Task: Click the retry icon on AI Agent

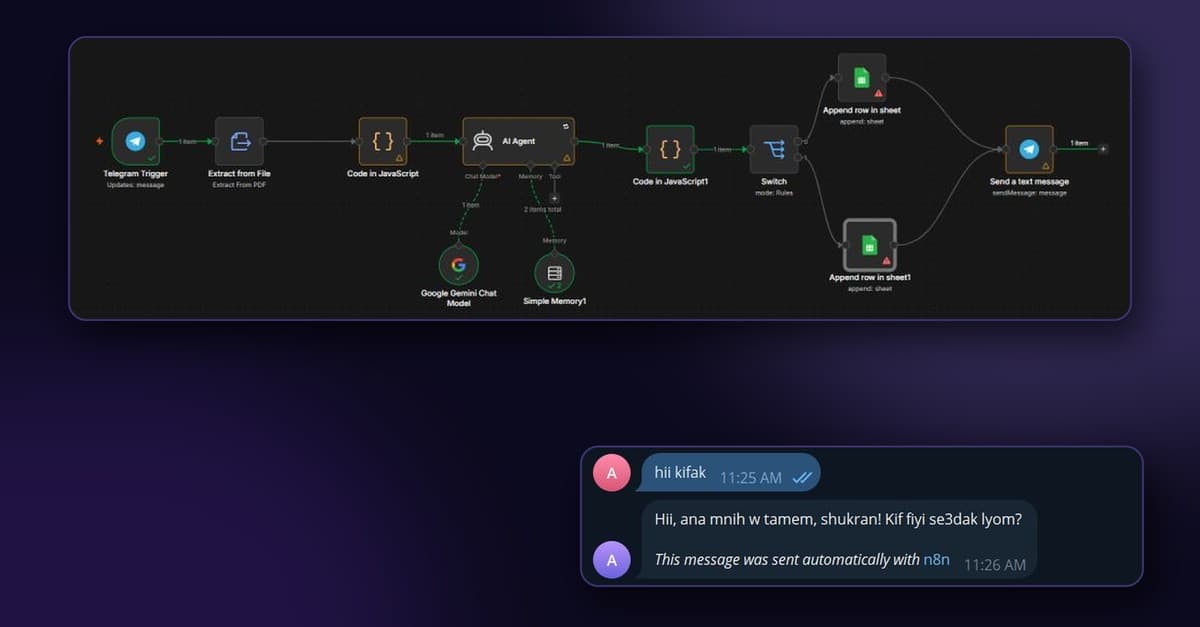Action: 566,126
